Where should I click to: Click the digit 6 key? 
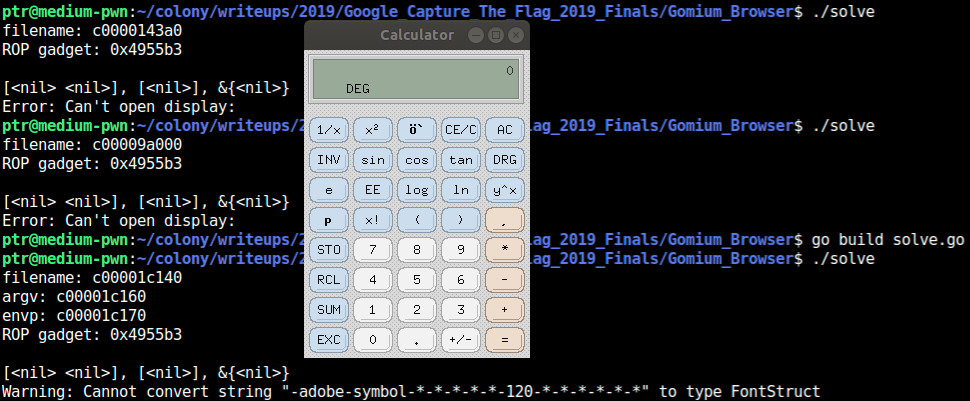[x=461, y=280]
